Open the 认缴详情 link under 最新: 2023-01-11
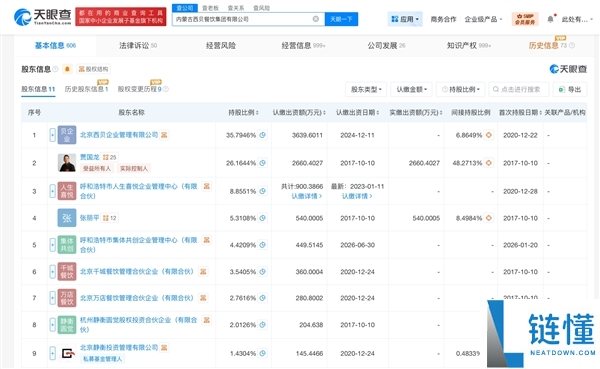The height and width of the screenshot is (369, 600). 357,196
